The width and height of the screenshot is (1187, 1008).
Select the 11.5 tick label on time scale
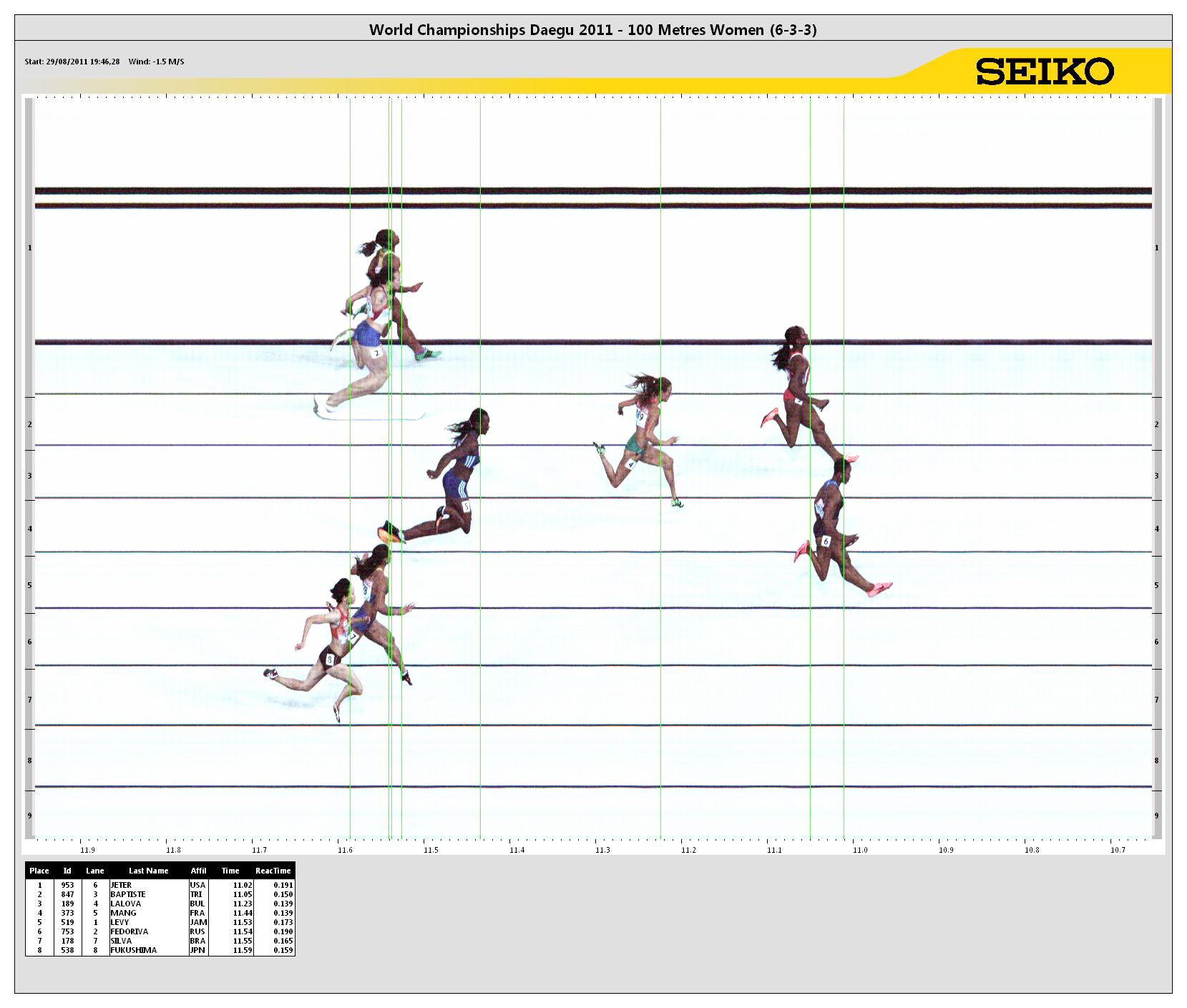click(431, 850)
